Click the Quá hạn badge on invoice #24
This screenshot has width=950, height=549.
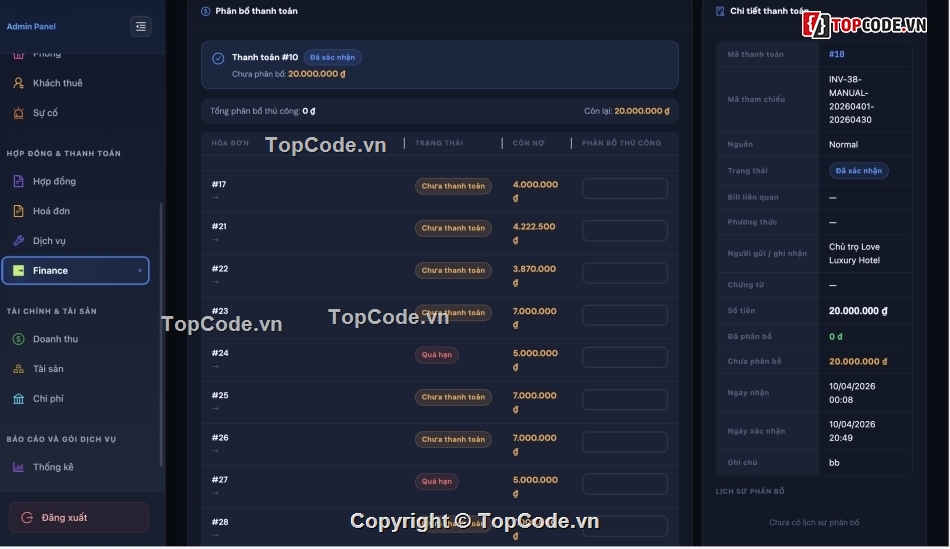tap(436, 355)
